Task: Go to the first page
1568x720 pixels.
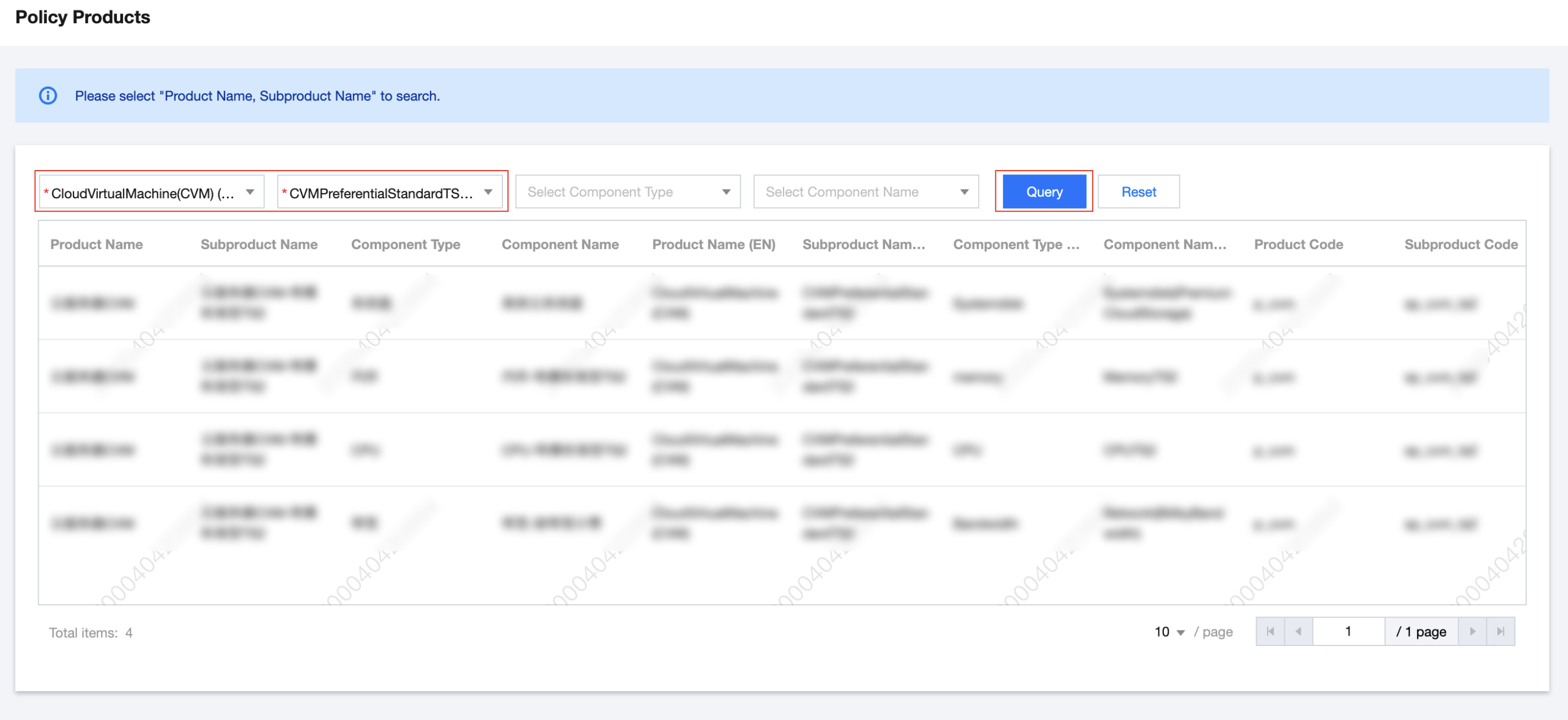Action: coord(1270,631)
